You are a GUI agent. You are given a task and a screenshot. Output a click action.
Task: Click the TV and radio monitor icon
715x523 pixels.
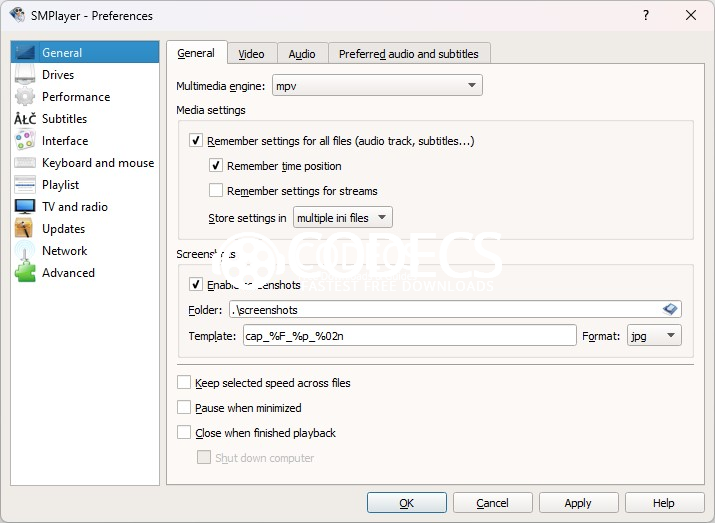click(x=25, y=206)
